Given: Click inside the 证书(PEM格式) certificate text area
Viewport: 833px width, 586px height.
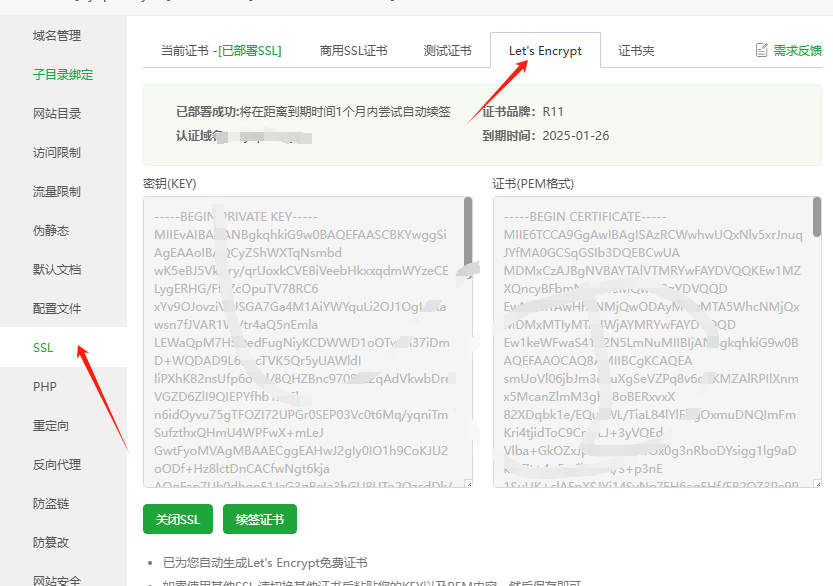Looking at the screenshot, I should click(x=650, y=340).
